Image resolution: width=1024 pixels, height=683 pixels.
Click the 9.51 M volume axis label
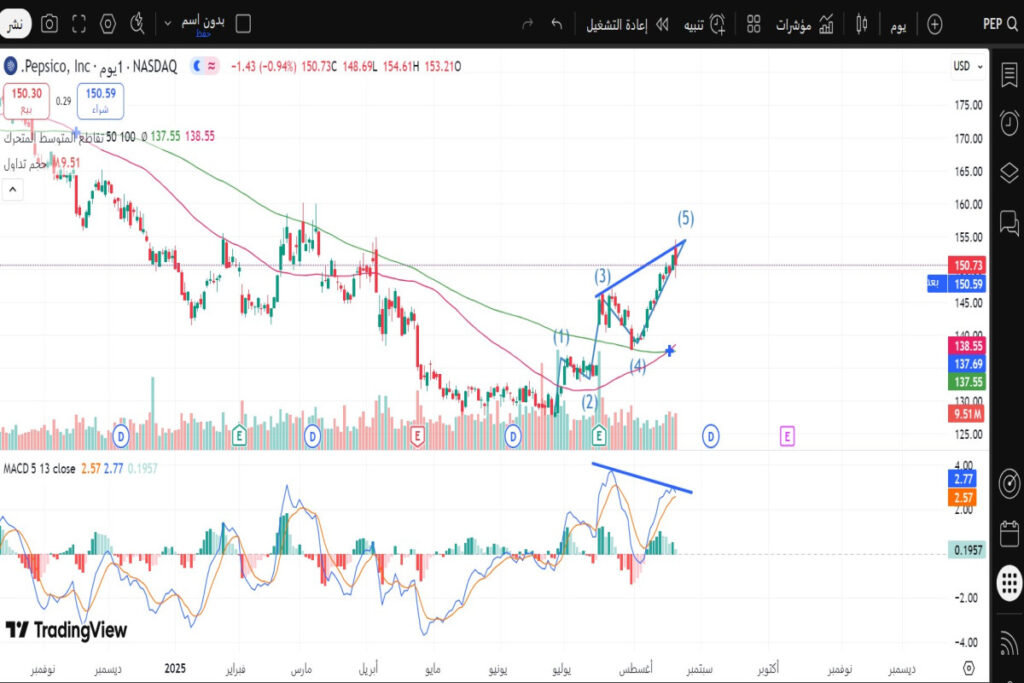pyautogui.click(x=967, y=414)
